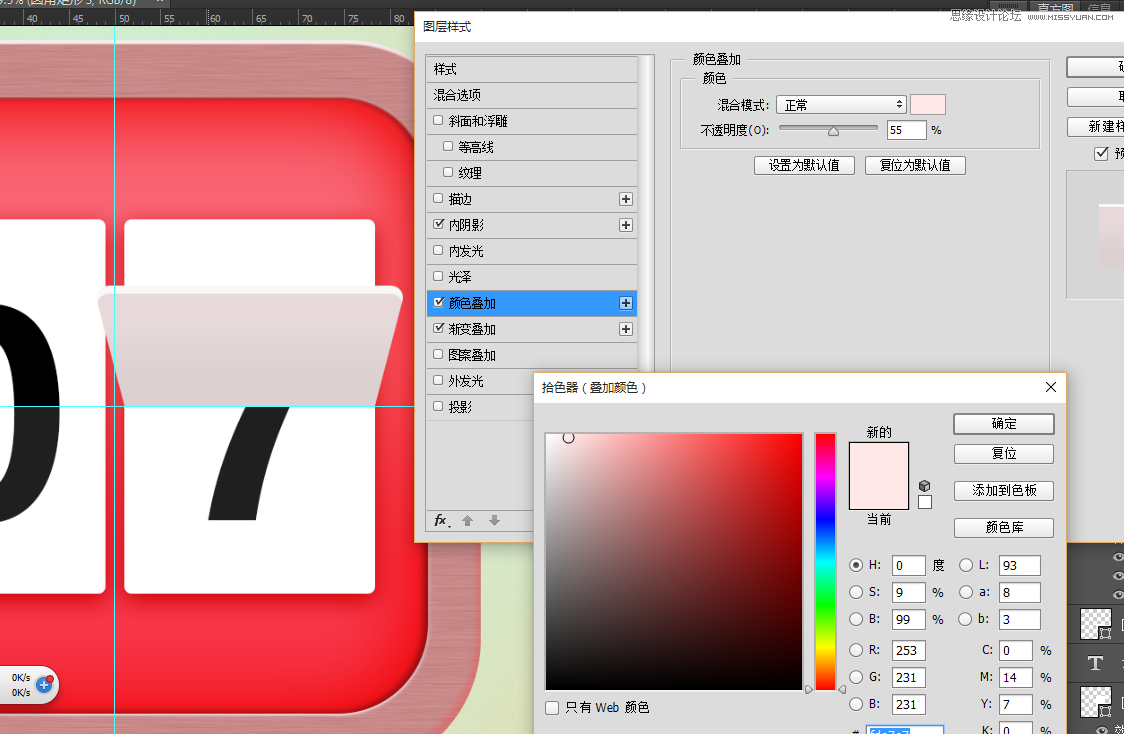
Task: Open the 混合模式 dropdown
Action: click(x=841, y=105)
